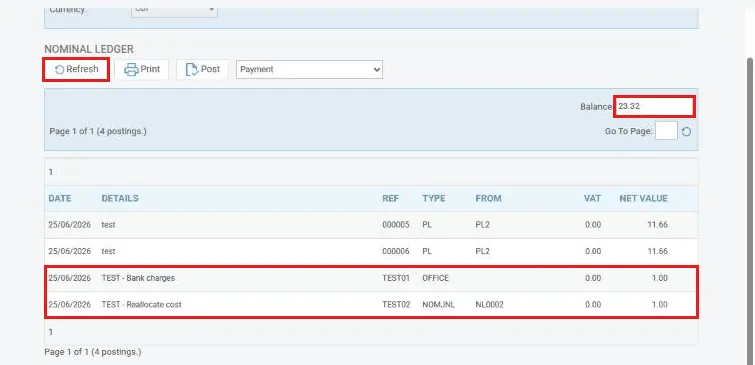Sort by DETAILS column header
The image size is (755, 365).
point(120,198)
